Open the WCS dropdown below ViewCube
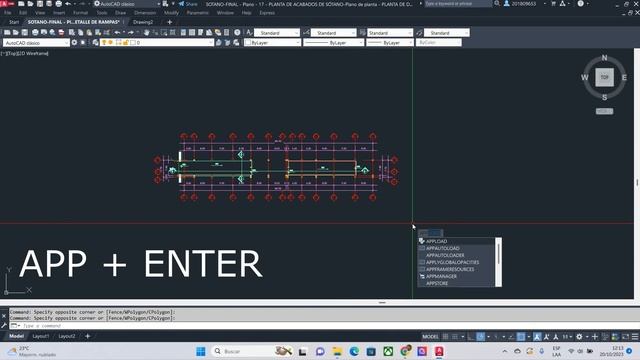The image size is (640, 360). click(x=604, y=111)
